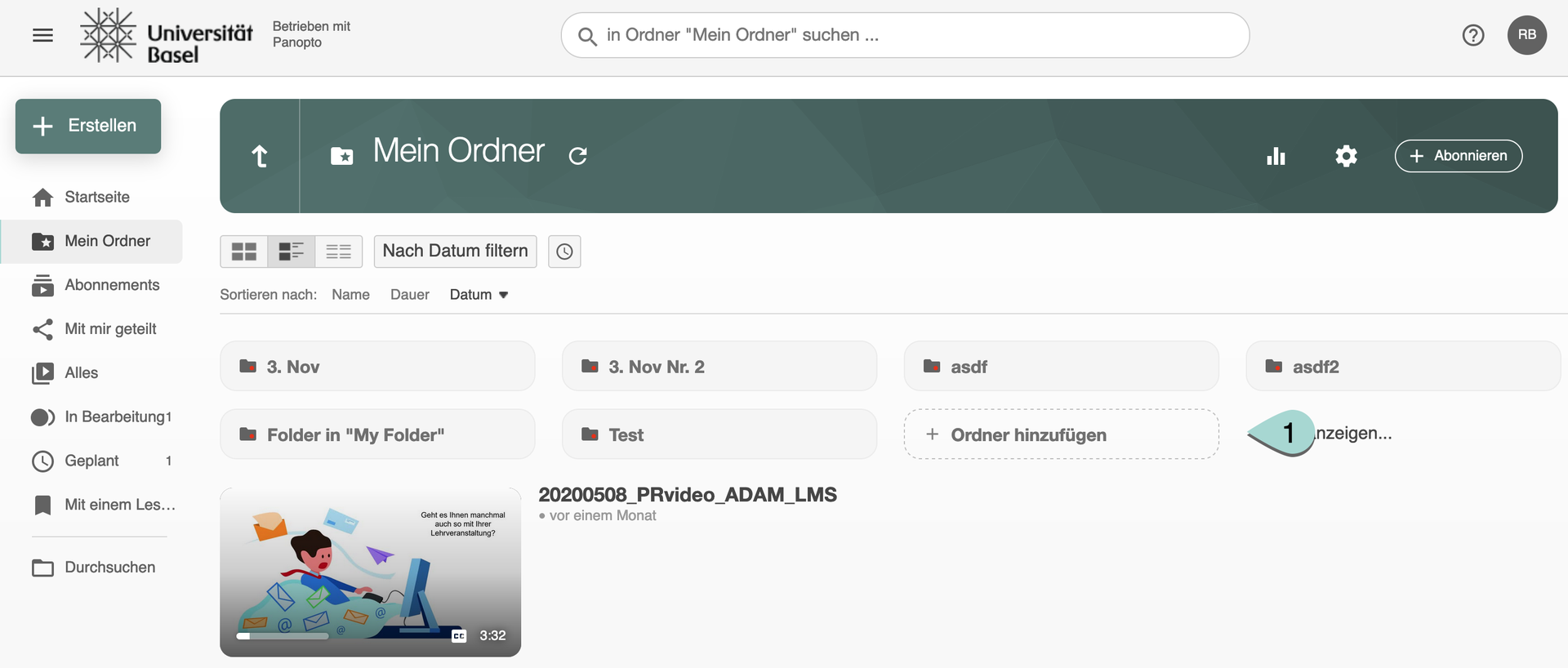Viewport: 1568px width, 668px height.
Task: Click the clock icon next to date filter
Action: coord(564,252)
